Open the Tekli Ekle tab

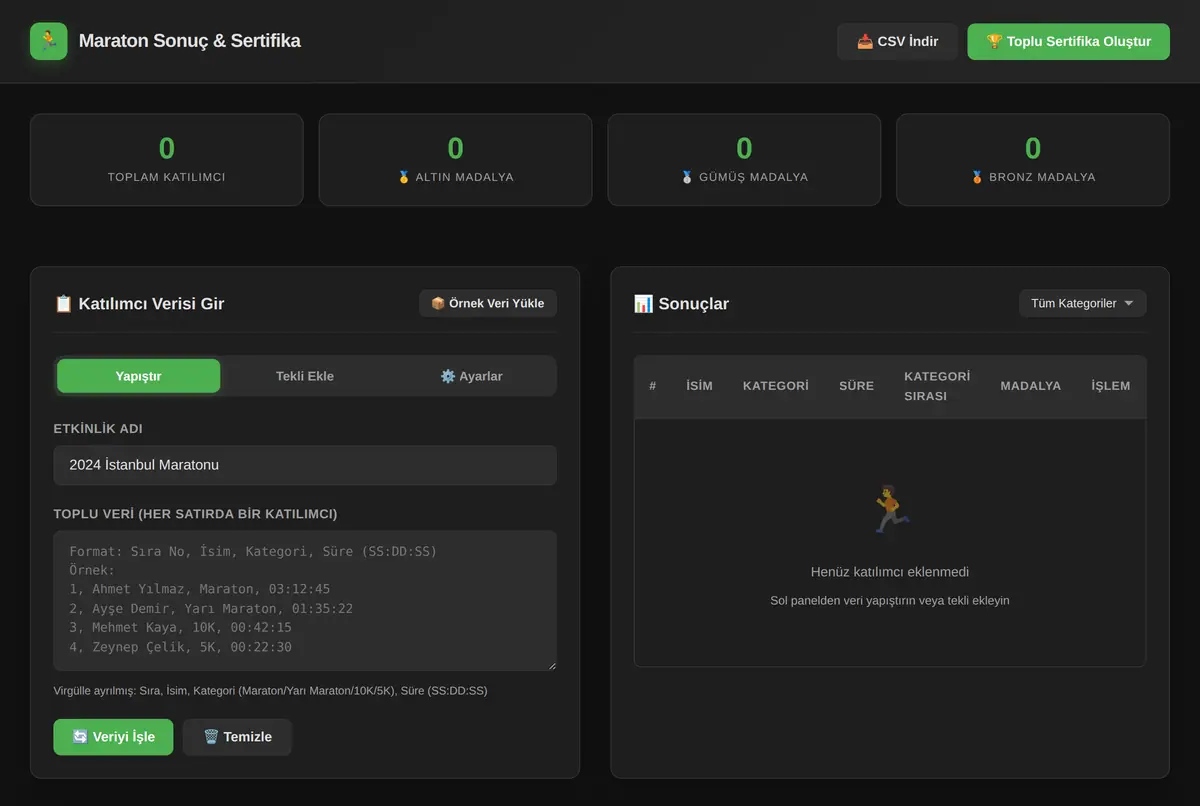point(305,376)
